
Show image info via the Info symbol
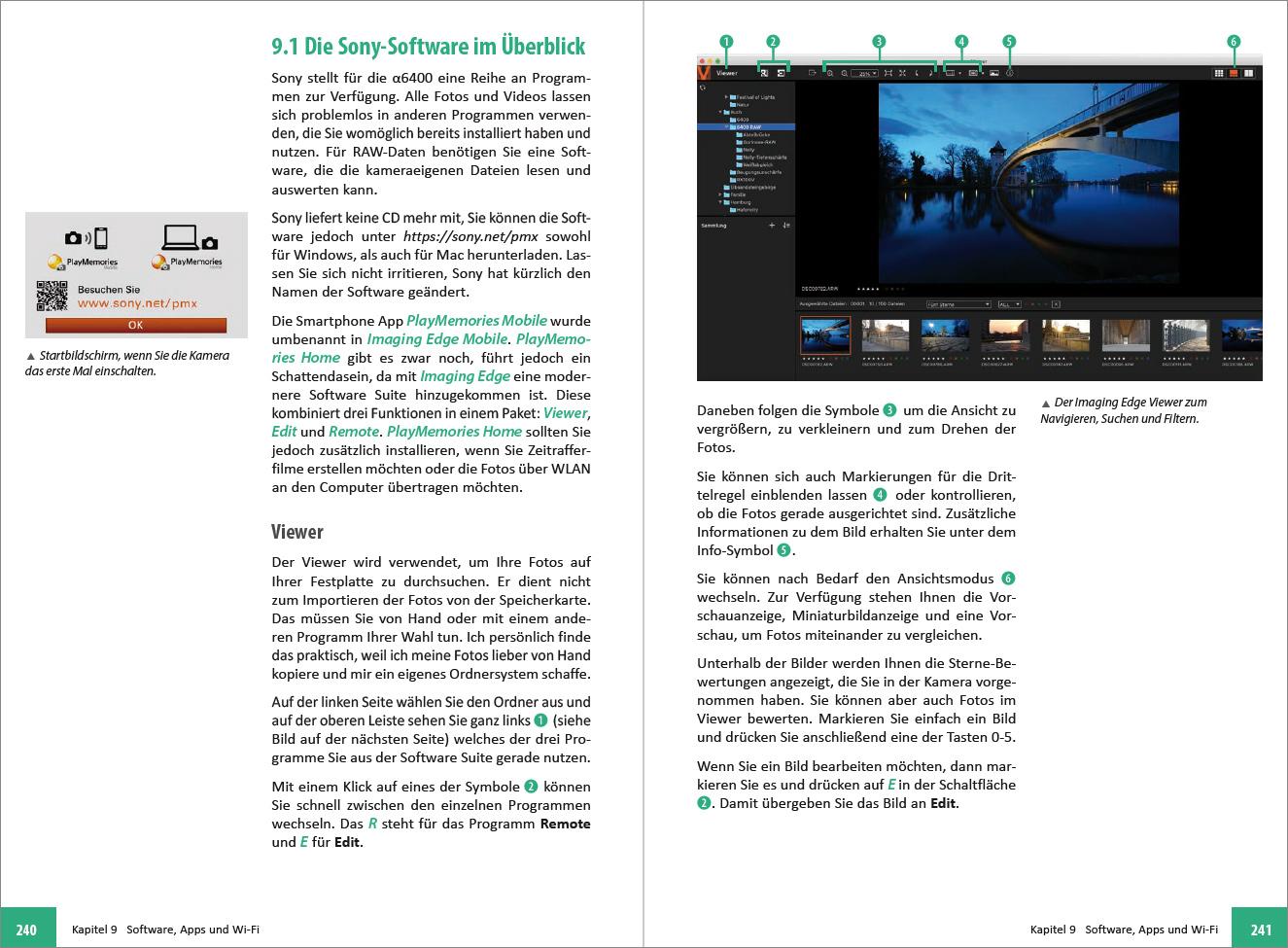(x=1009, y=73)
